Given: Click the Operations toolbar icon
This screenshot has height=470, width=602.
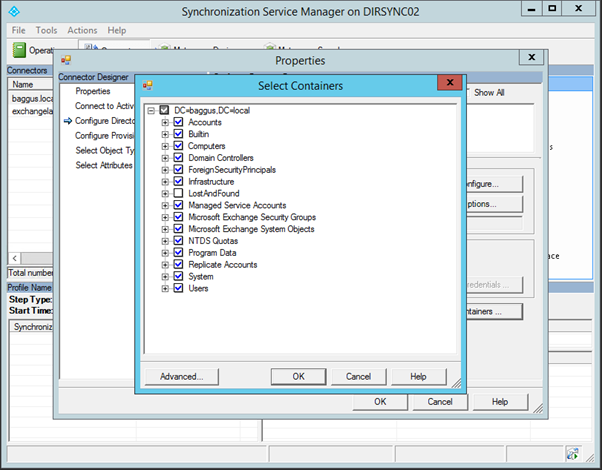Looking at the screenshot, I should (x=20, y=50).
